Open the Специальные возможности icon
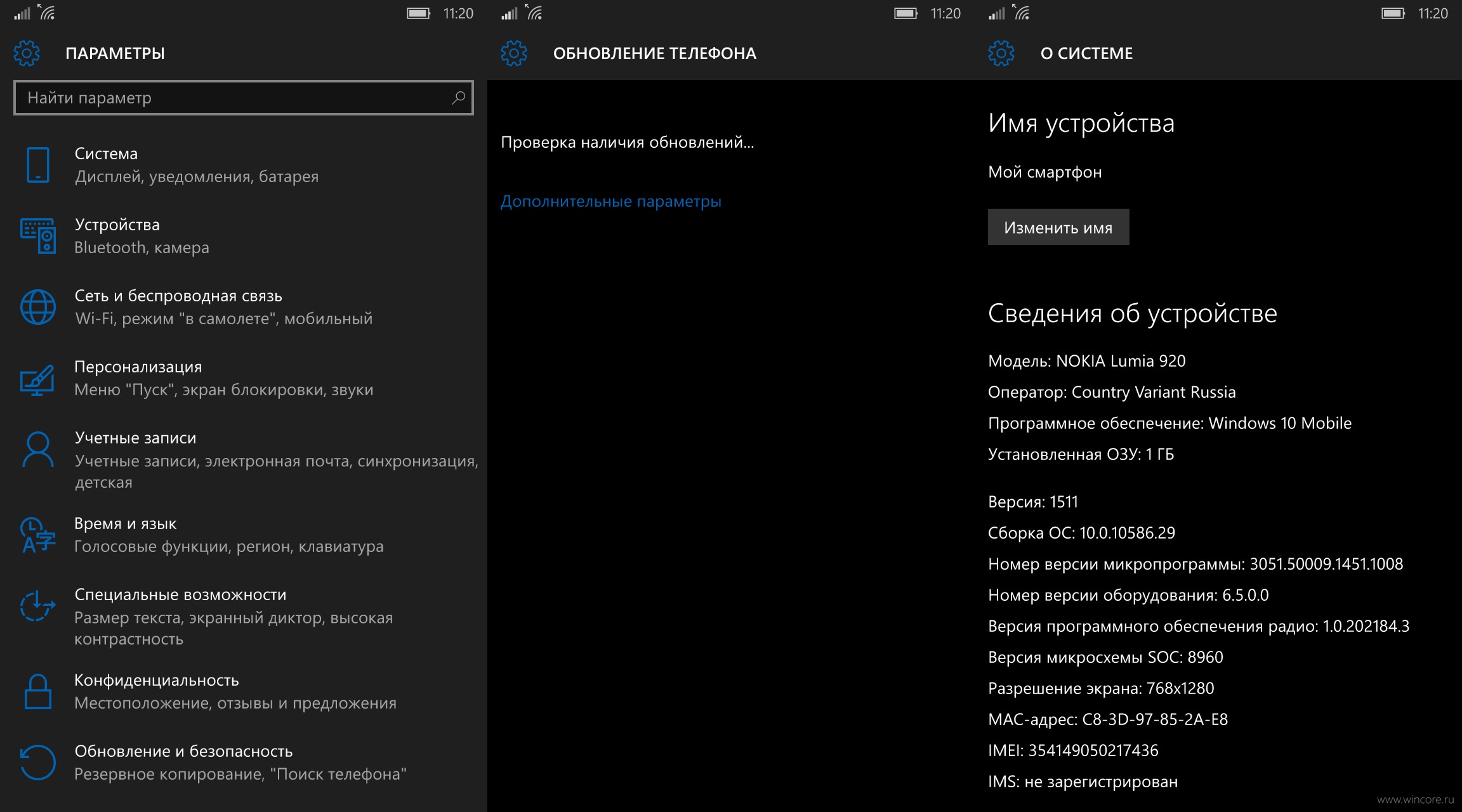The image size is (1462, 812). 37,606
